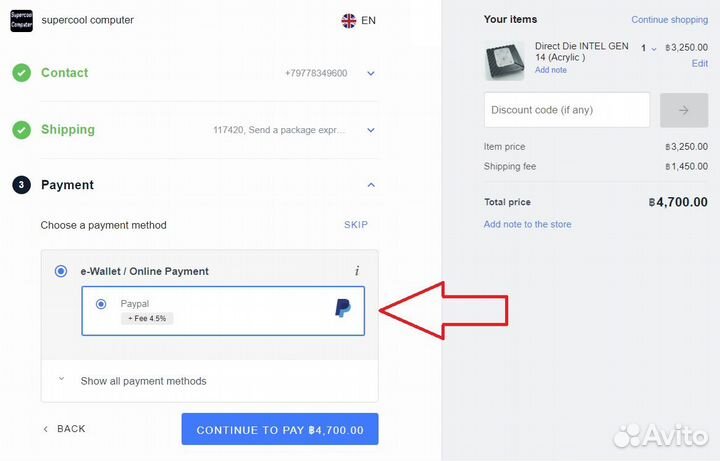Image resolution: width=720 pixels, height=461 pixels.
Task: Click the Discount code input field
Action: [x=566, y=110]
